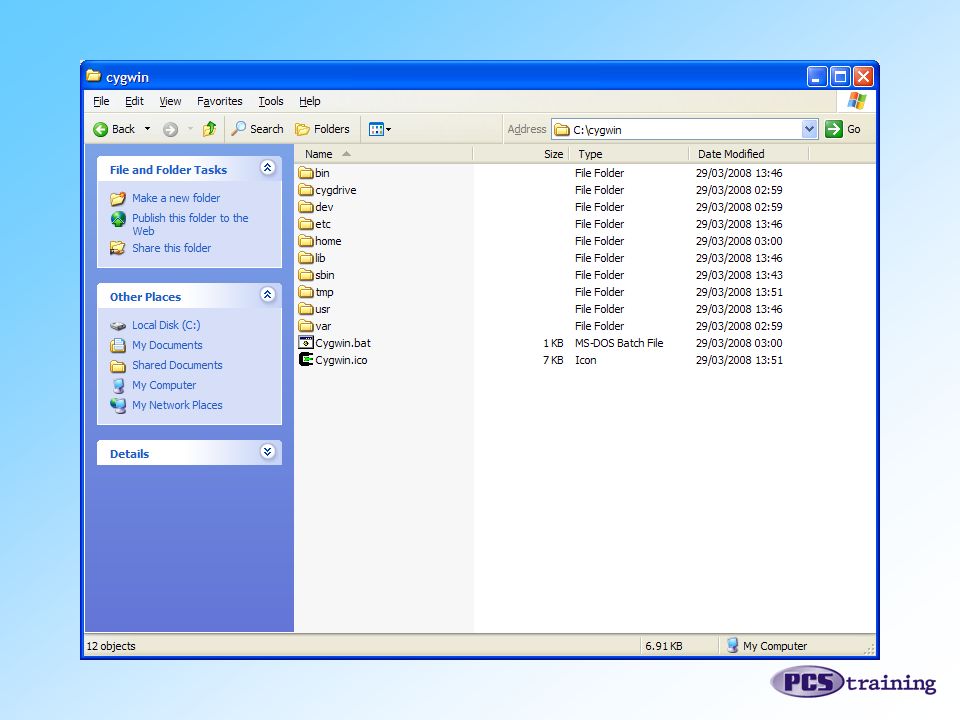Click the 6.91 KB status bar entry
The image size is (960, 720).
664,646
